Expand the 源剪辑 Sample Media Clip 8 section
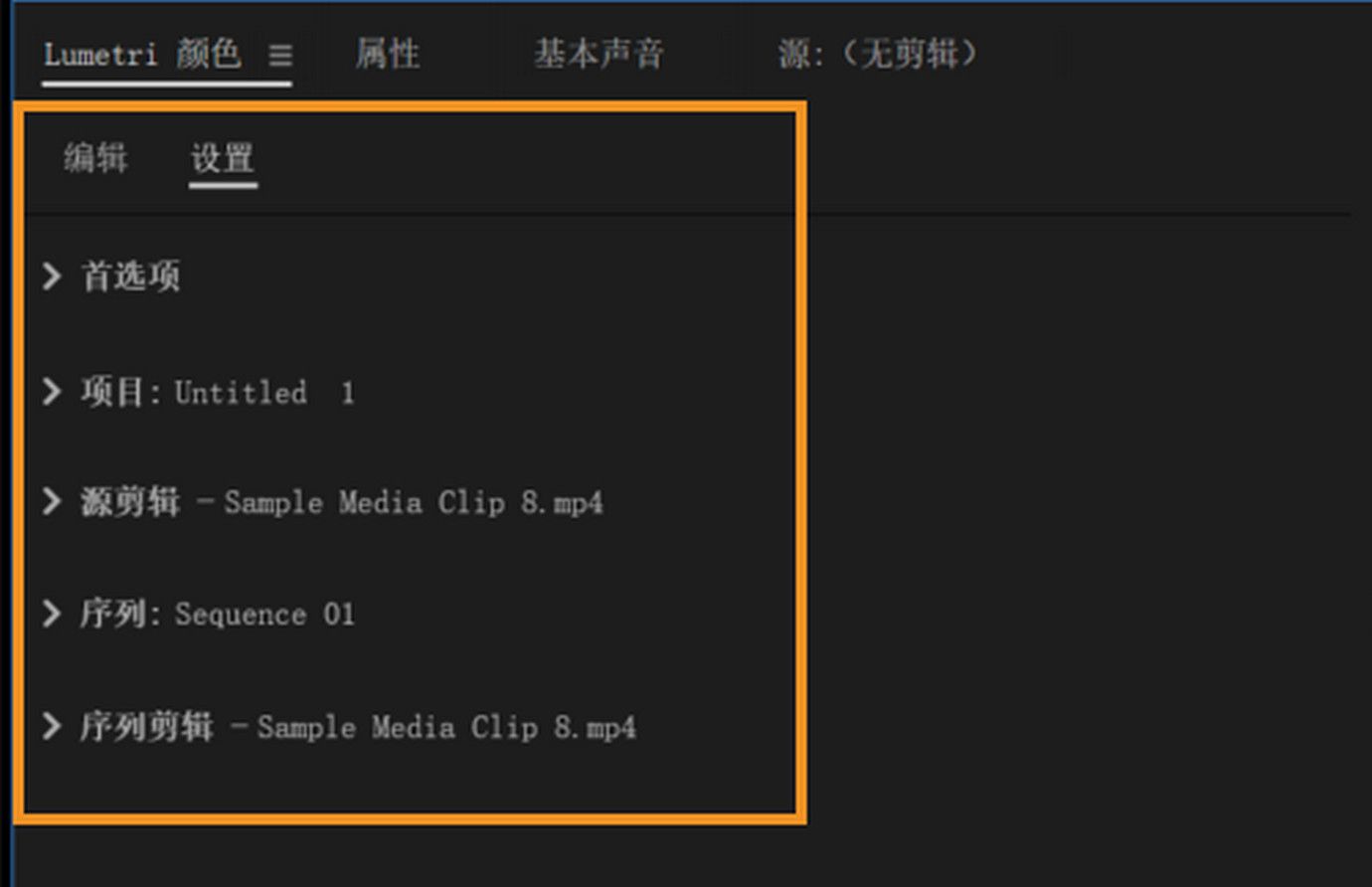This screenshot has width=1372, height=887. (52, 502)
